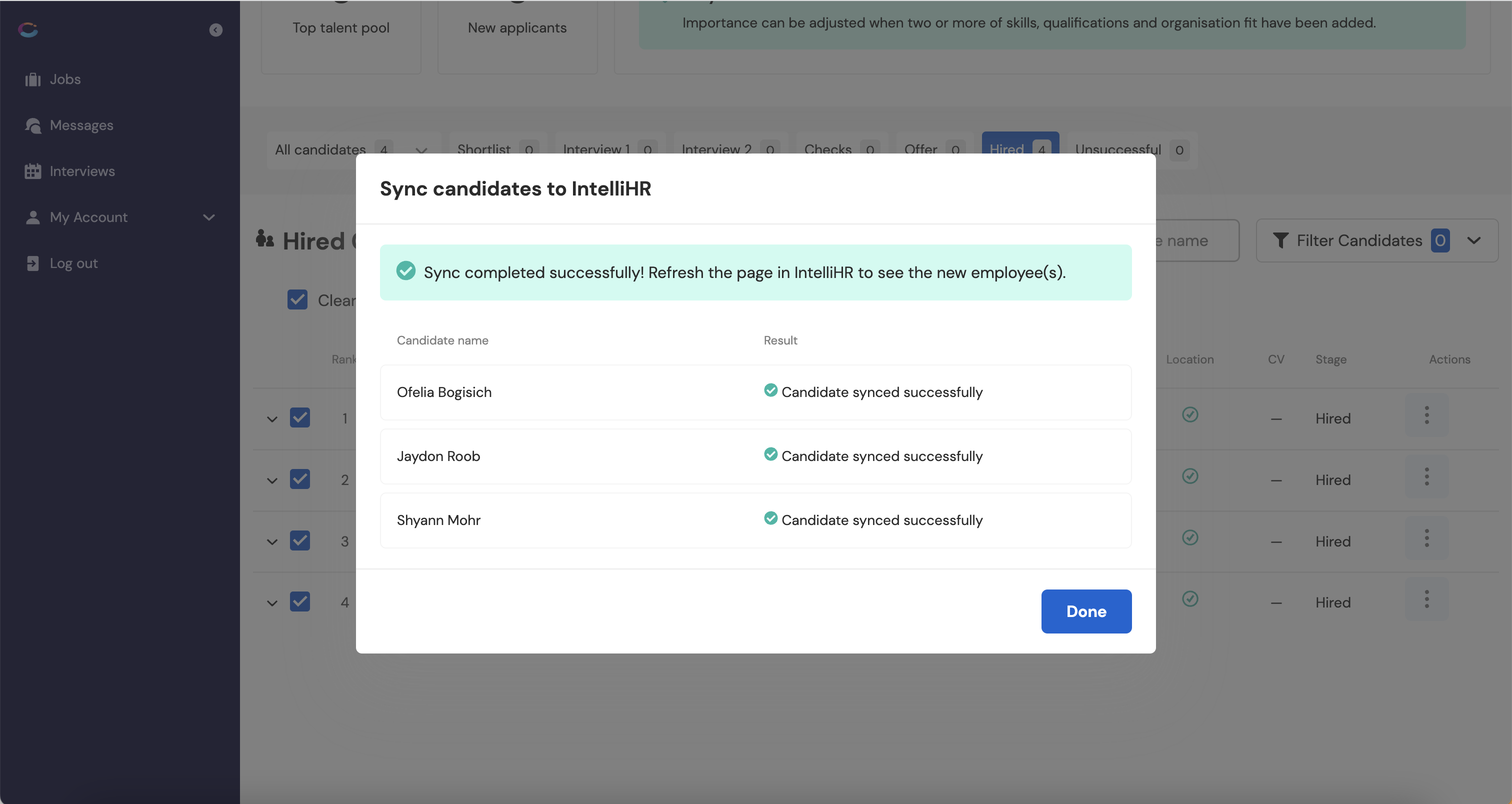1512x804 pixels.
Task: Click location check icon in rank 3 row
Action: point(1190,537)
